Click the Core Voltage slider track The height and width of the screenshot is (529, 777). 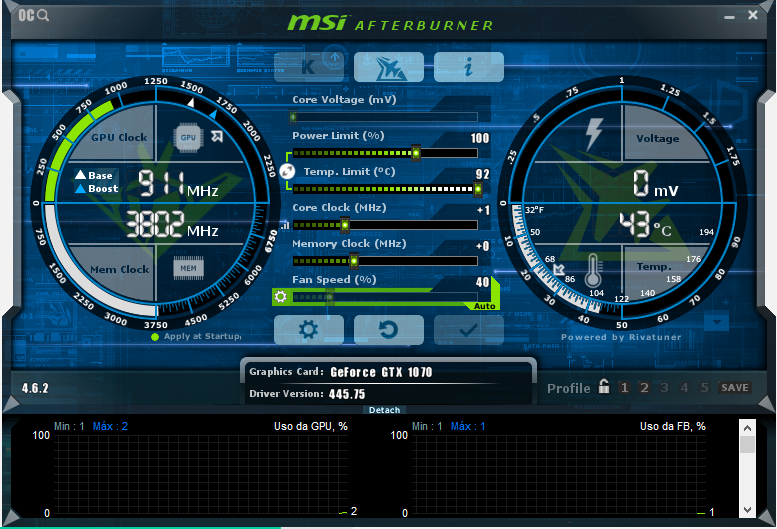click(x=385, y=117)
